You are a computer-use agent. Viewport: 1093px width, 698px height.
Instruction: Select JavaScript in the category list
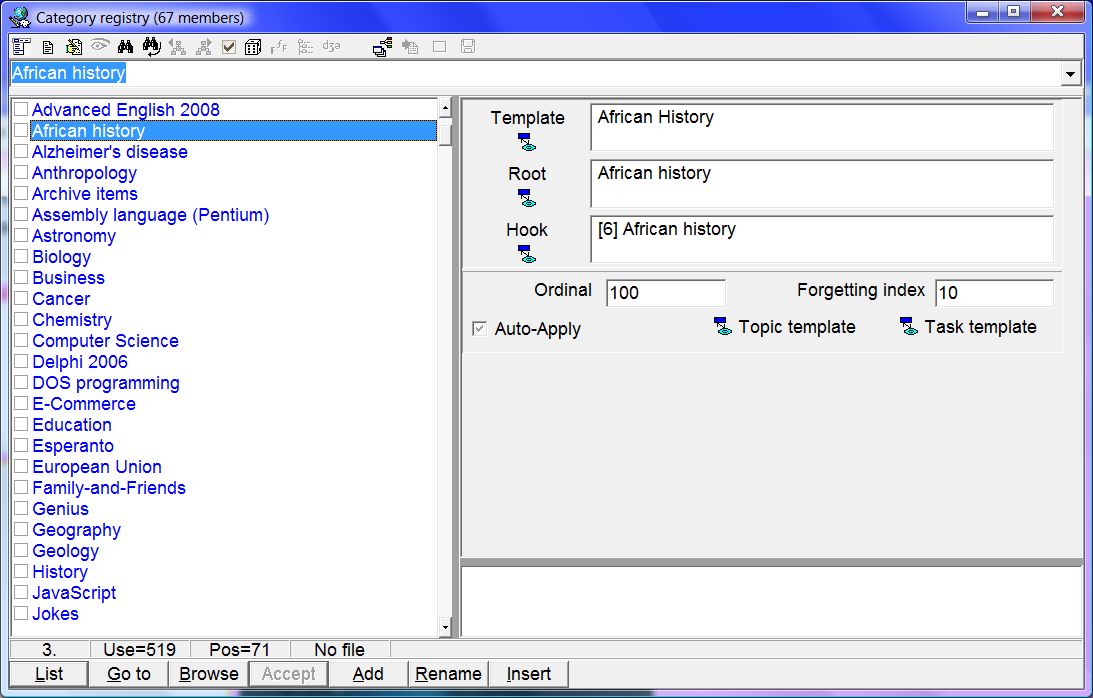tap(74, 593)
